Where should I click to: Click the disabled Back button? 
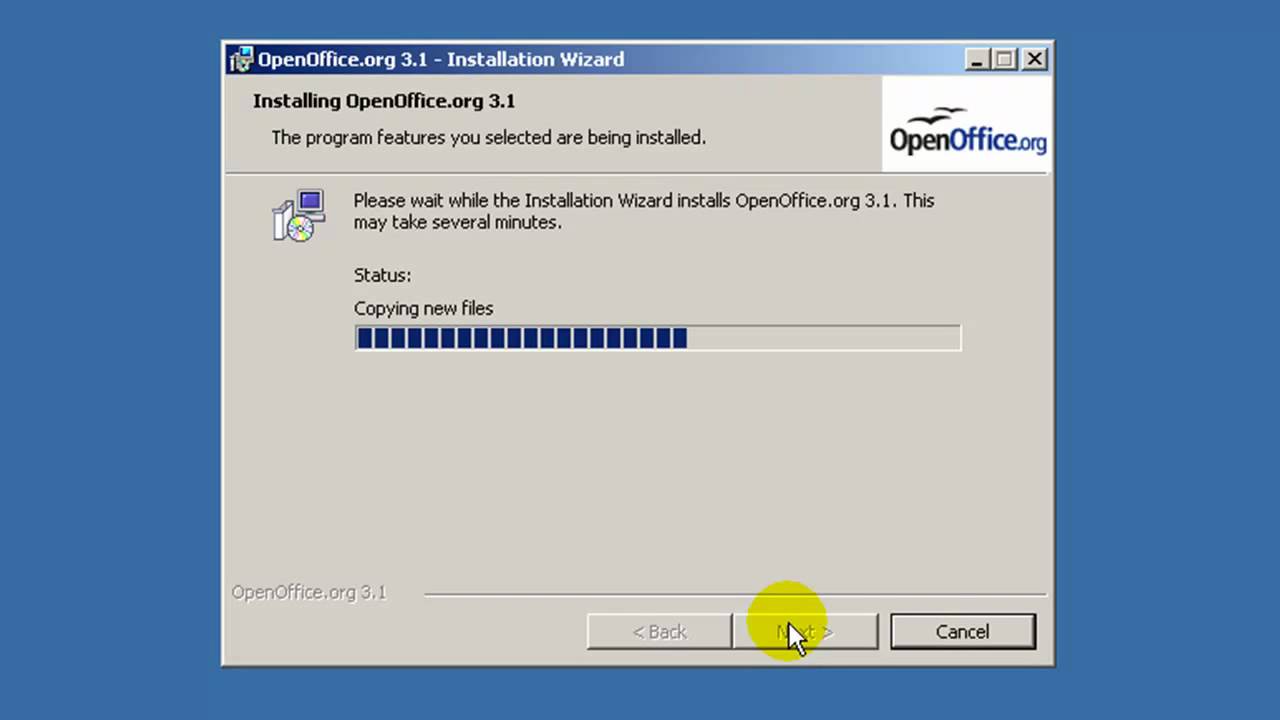660,632
